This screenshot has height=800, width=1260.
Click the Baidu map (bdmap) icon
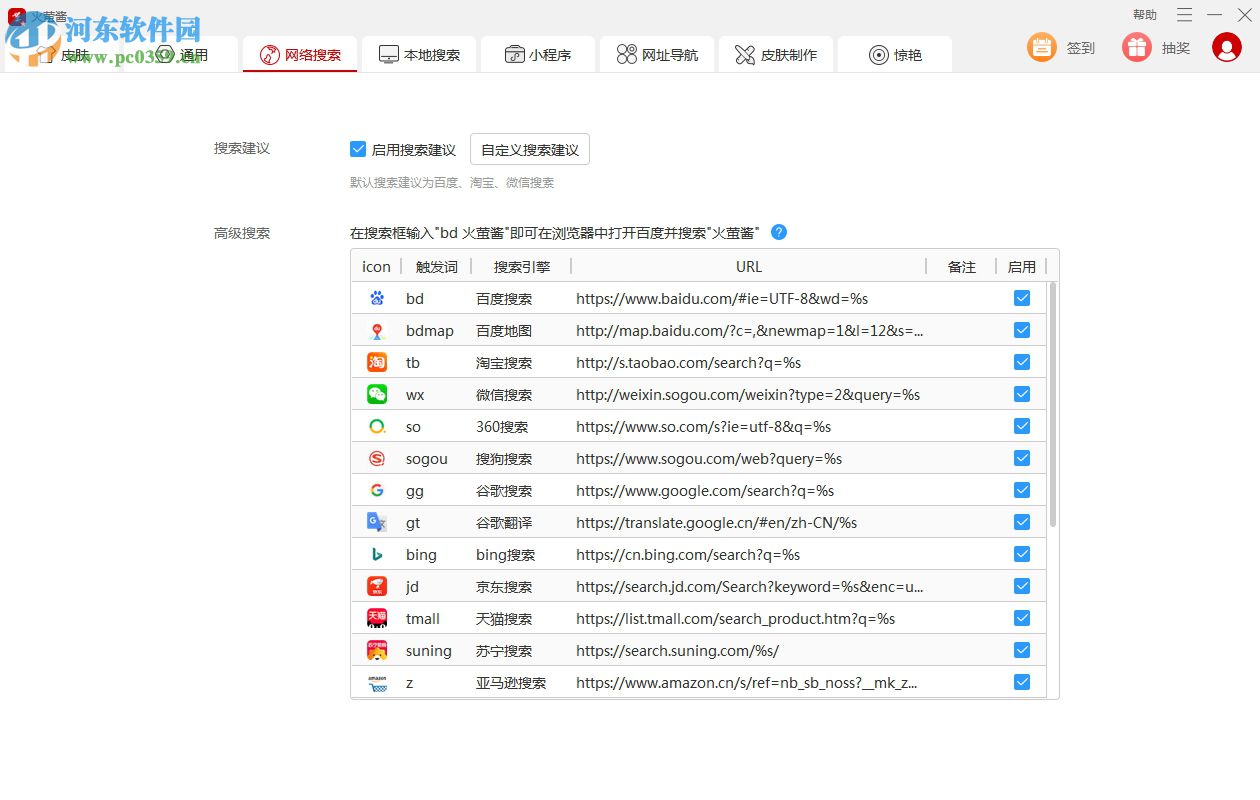[x=375, y=330]
